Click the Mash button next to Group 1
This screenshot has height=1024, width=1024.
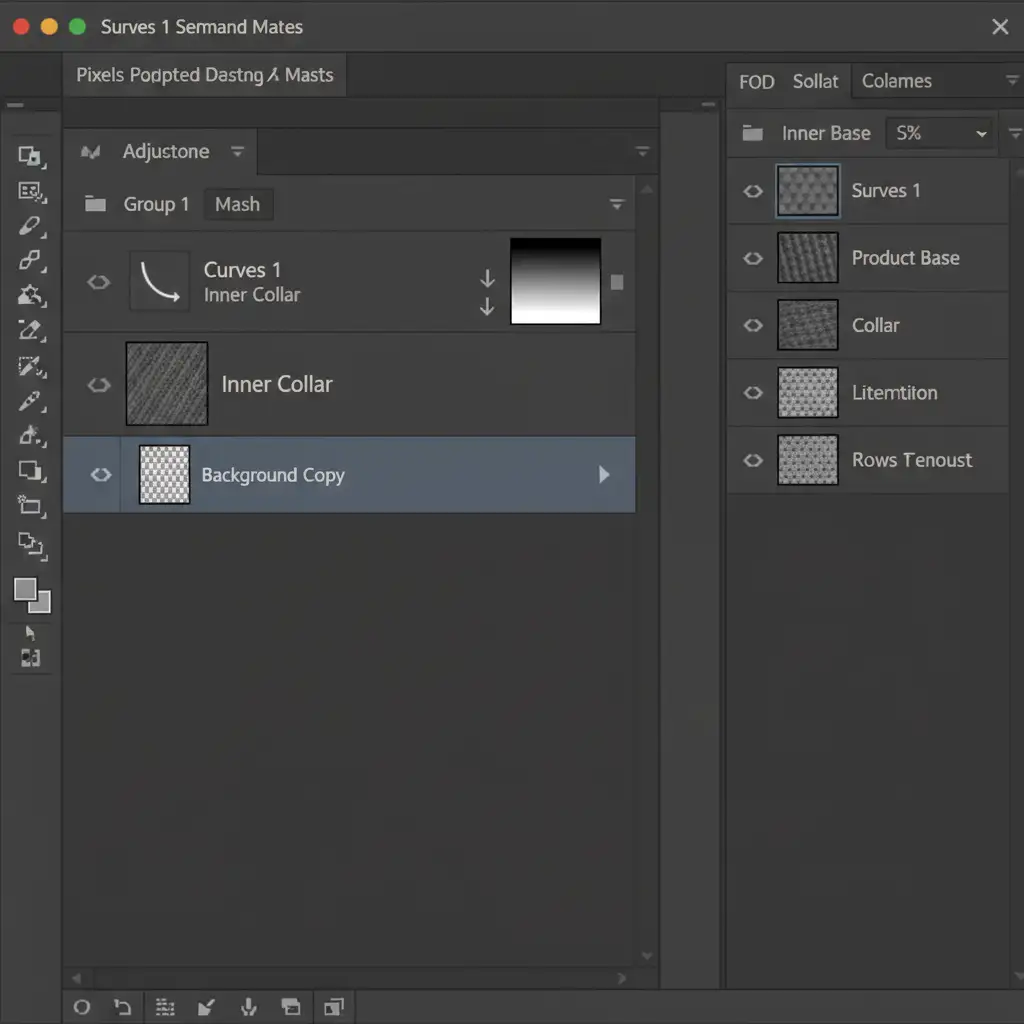[237, 204]
